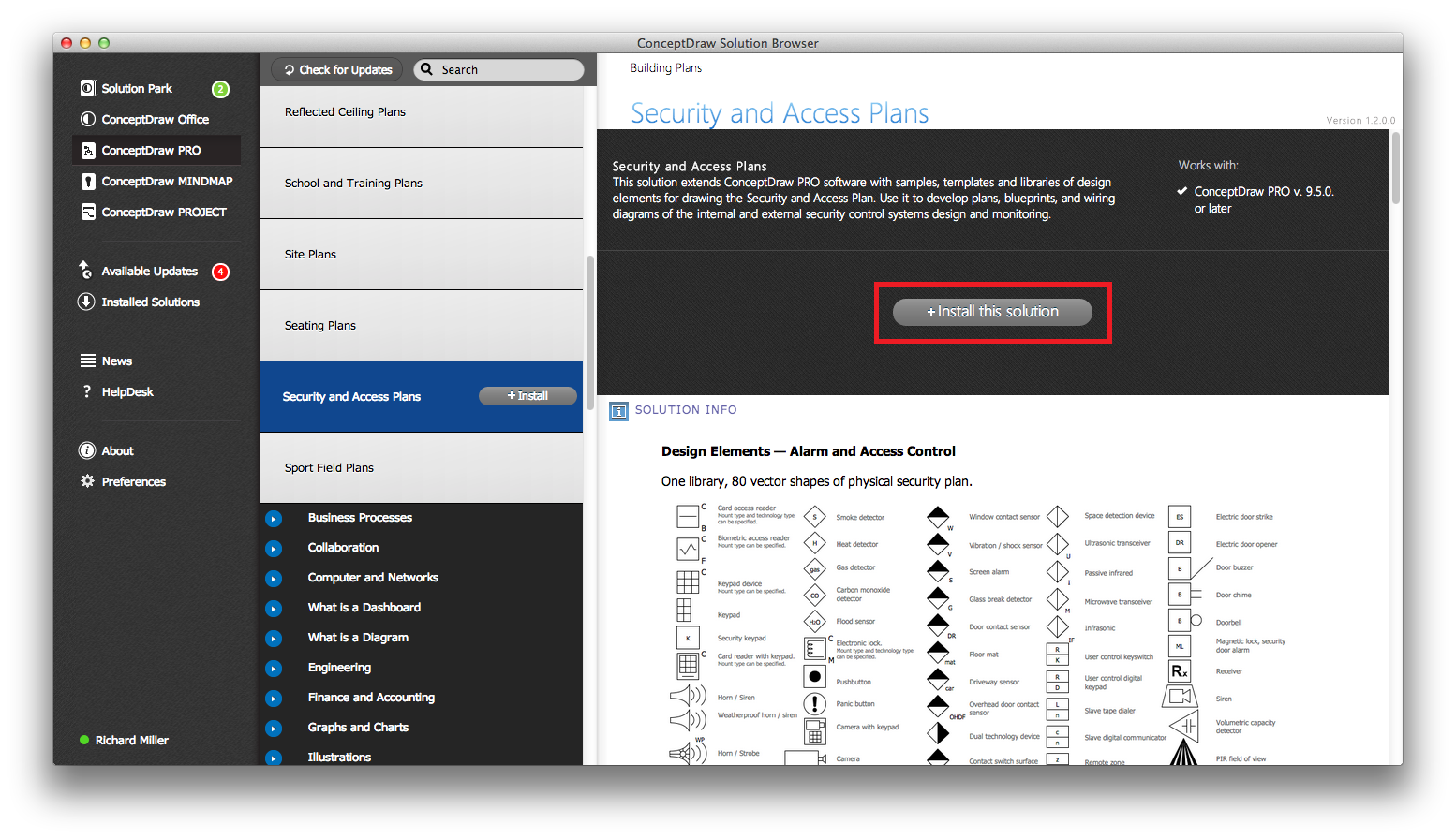This screenshot has height=839, width=1456.
Task: Select ConceptDraw PRO in the sidebar
Action: [x=156, y=150]
